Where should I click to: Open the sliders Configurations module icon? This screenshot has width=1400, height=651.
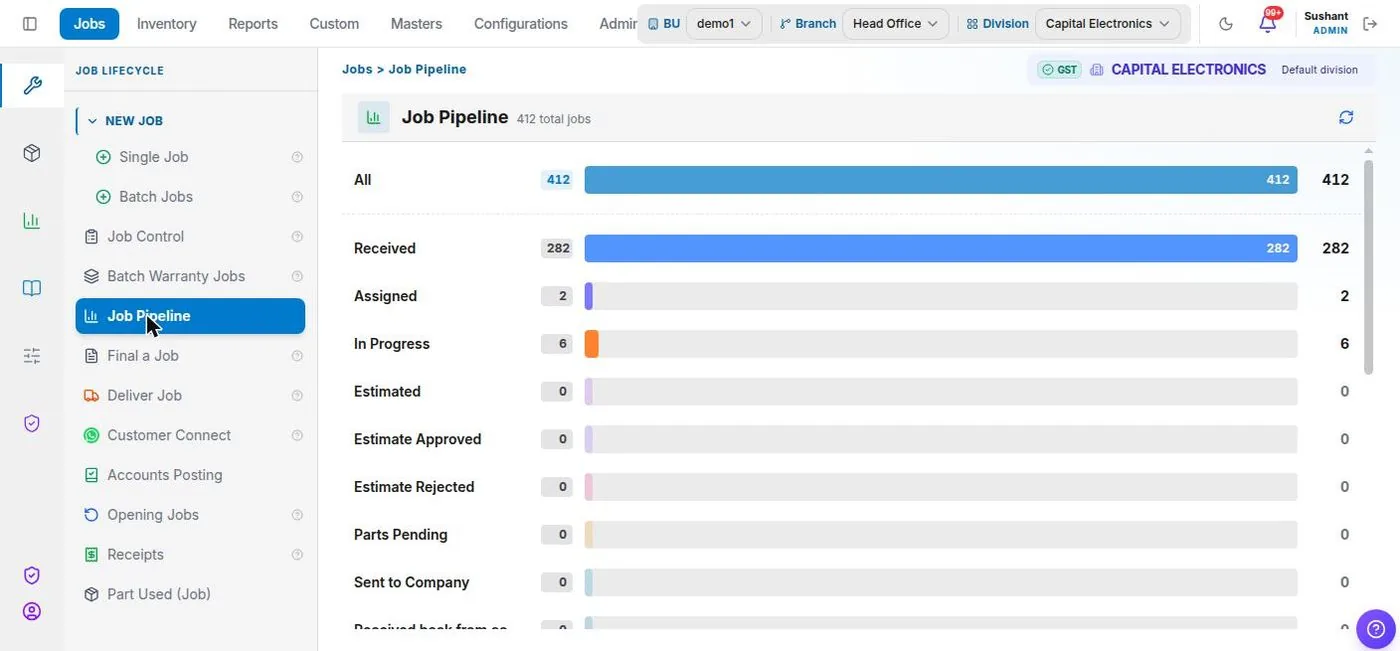[32, 356]
